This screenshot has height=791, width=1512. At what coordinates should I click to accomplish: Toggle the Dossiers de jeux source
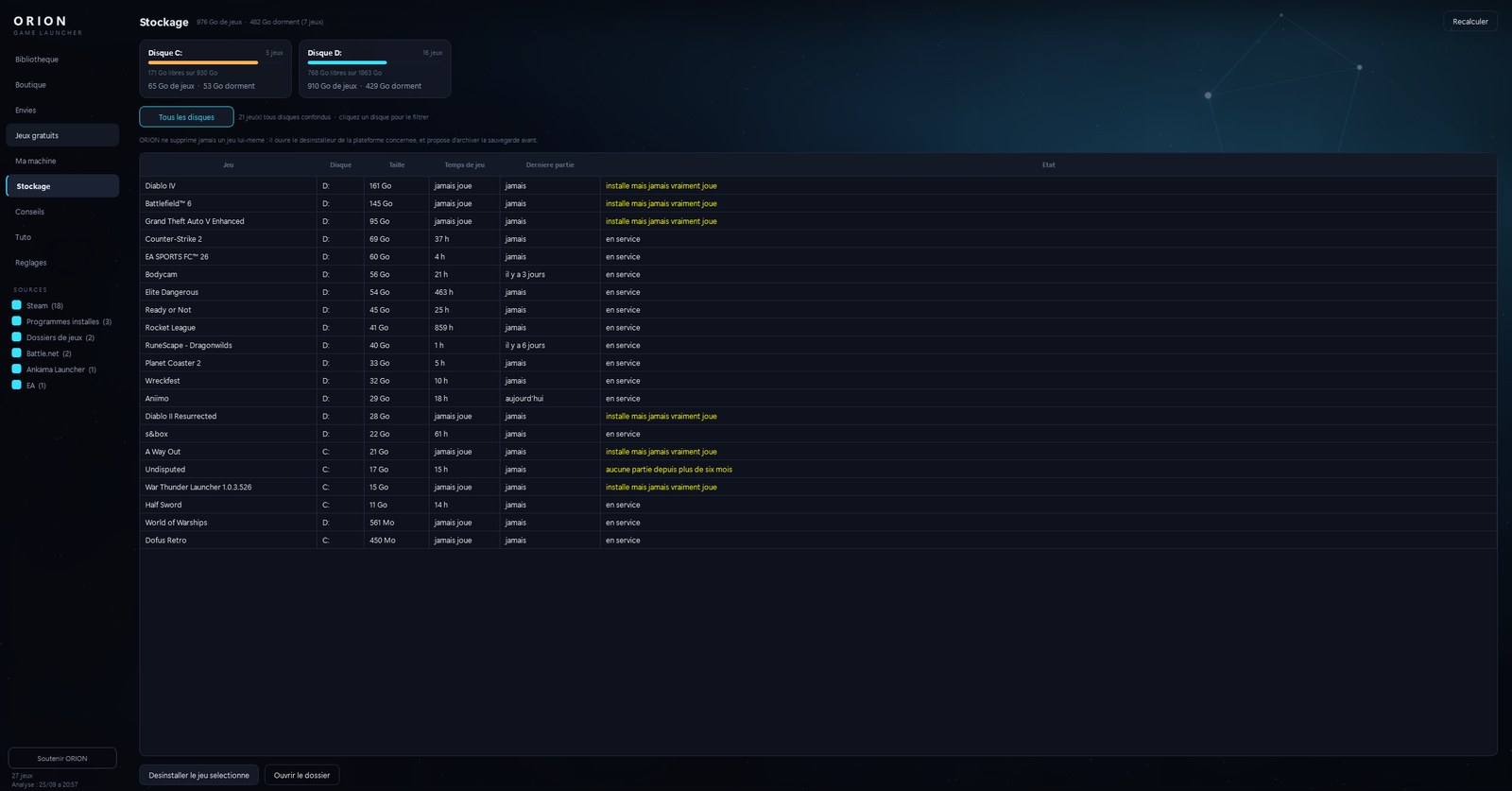(x=16, y=337)
